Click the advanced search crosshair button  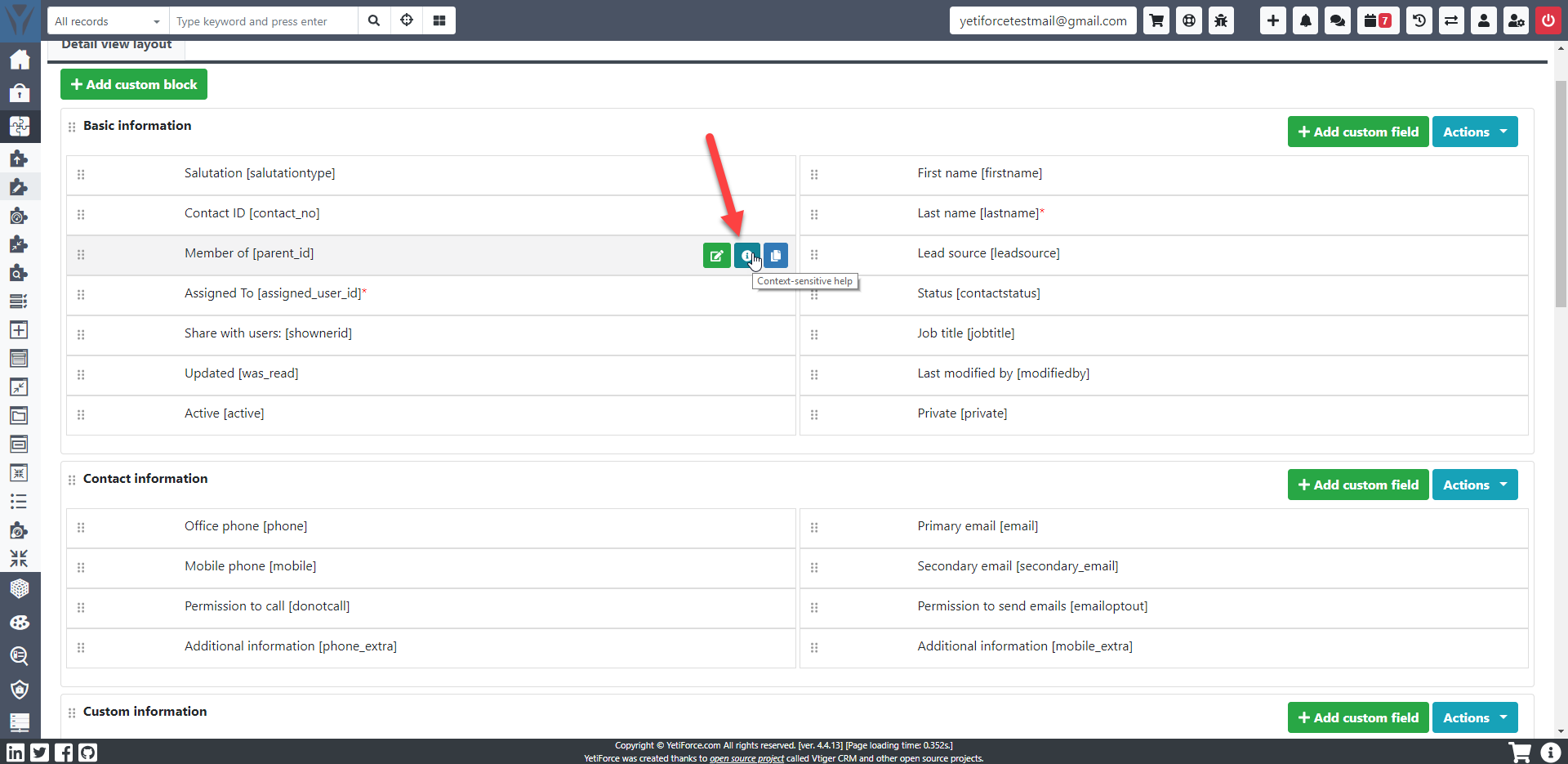407,20
